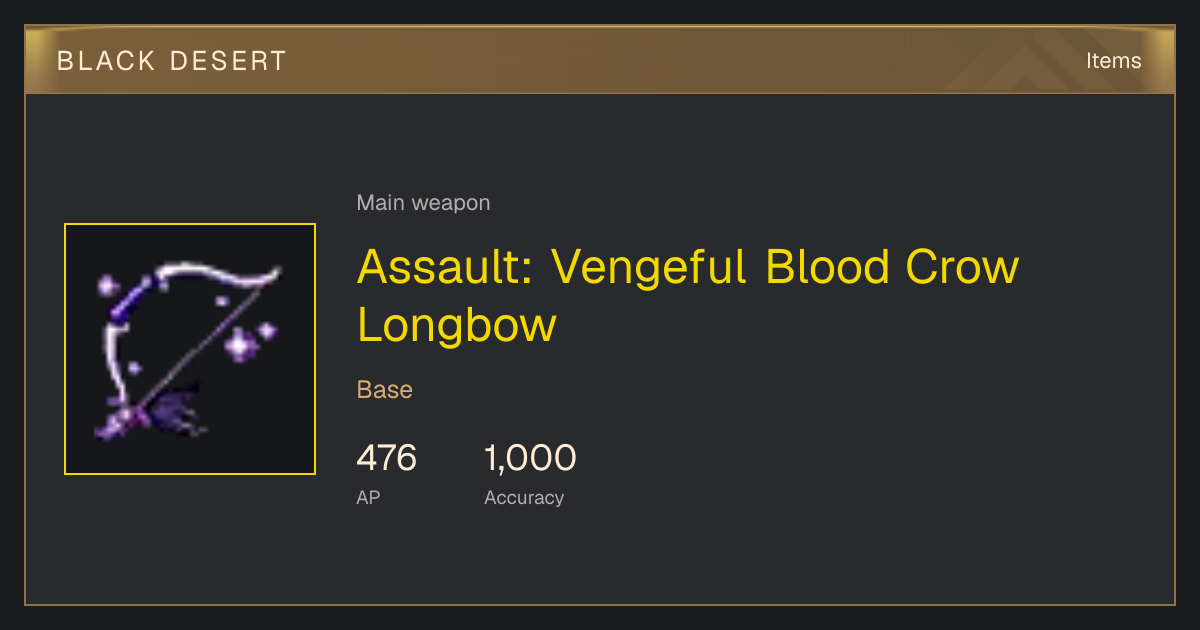Open the Items link in header
The image size is (1200, 630).
1113,60
